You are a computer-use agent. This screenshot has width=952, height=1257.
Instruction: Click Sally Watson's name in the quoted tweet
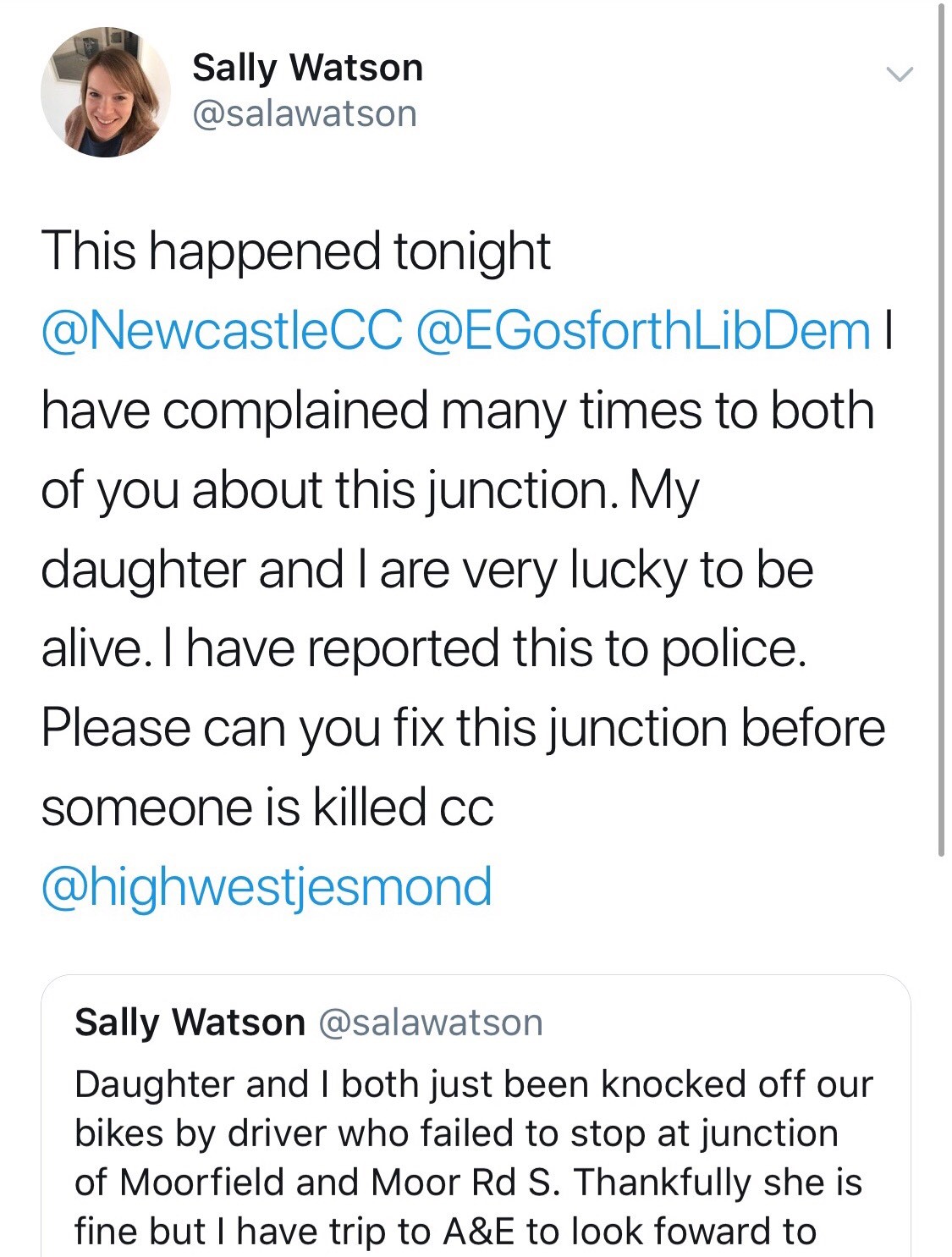pos(190,1023)
